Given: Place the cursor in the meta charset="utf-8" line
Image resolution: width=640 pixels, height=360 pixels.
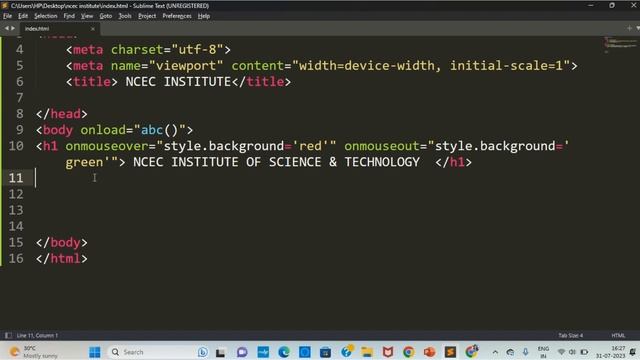Looking at the screenshot, I should [x=148, y=50].
